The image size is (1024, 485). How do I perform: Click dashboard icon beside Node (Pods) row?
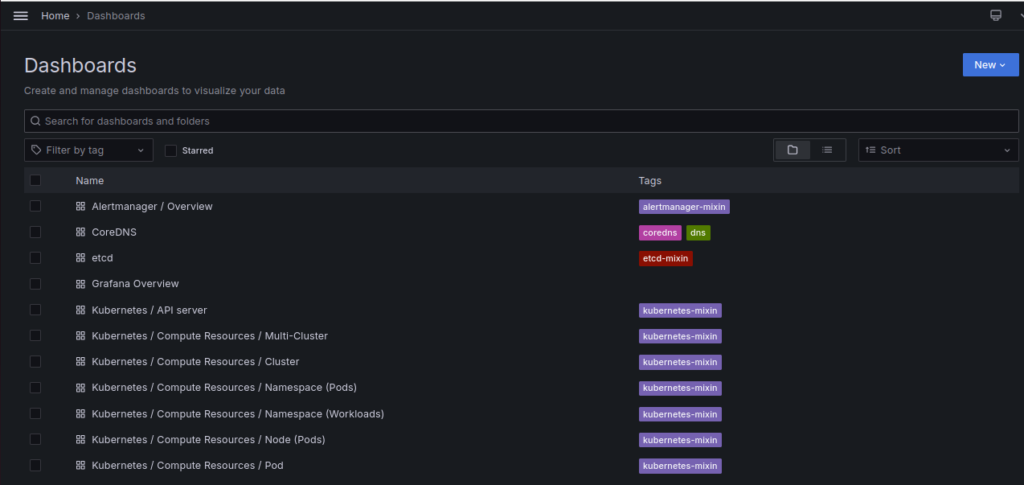pos(80,440)
